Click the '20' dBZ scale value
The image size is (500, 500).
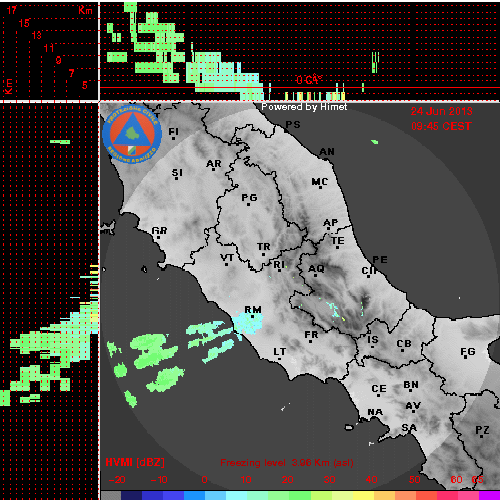tap(288, 480)
